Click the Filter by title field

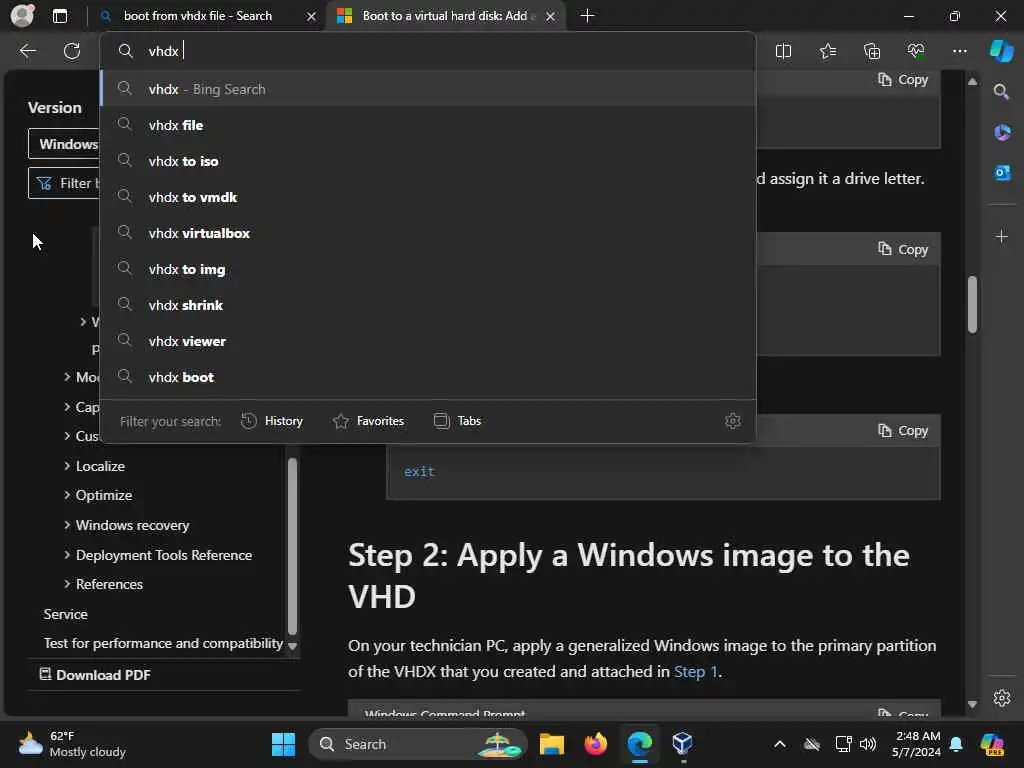64,183
